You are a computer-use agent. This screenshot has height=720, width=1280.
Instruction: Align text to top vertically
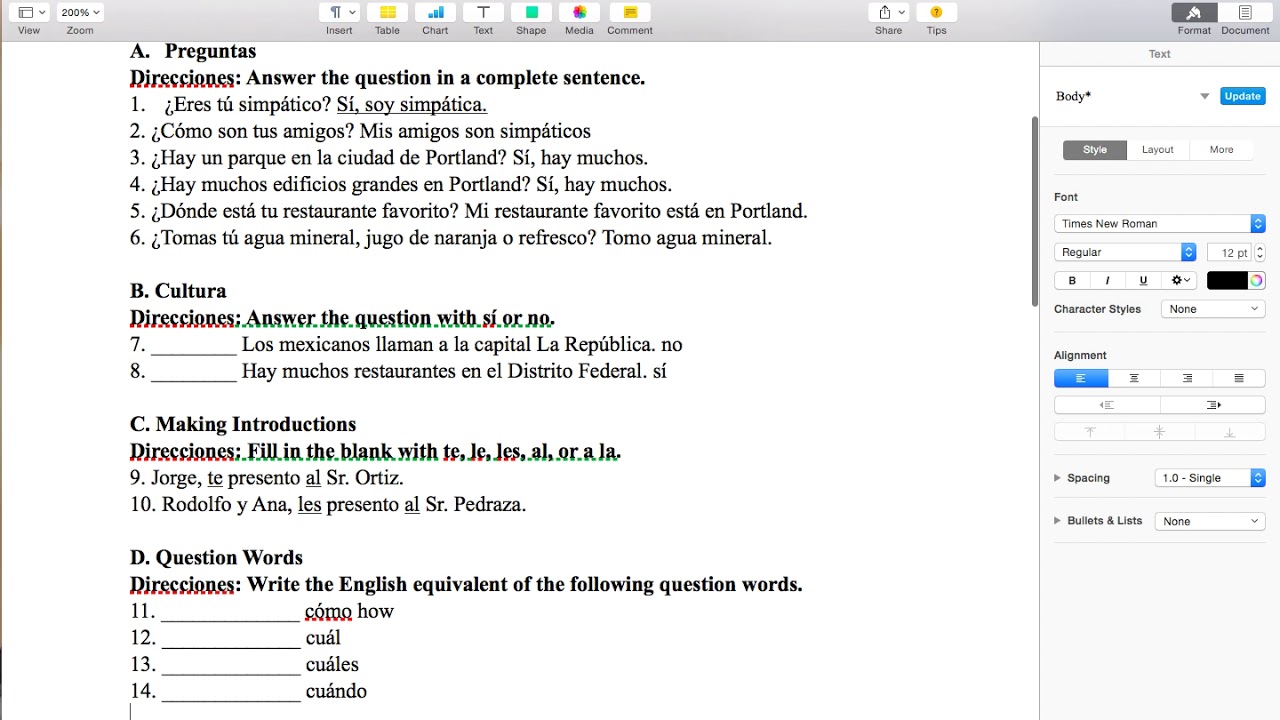pyautogui.click(x=1090, y=432)
